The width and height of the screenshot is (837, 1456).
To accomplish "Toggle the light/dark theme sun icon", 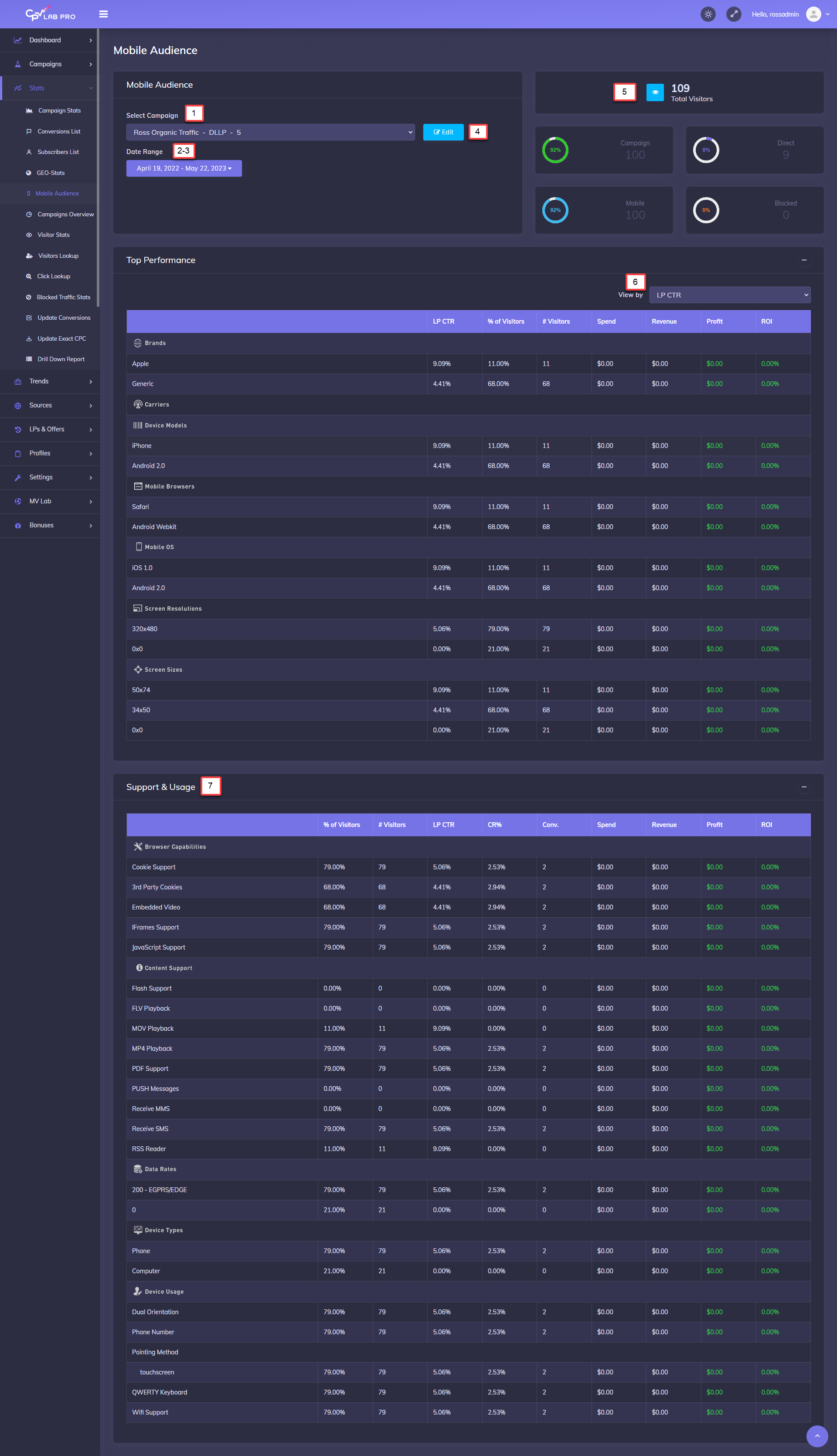I will (708, 14).
